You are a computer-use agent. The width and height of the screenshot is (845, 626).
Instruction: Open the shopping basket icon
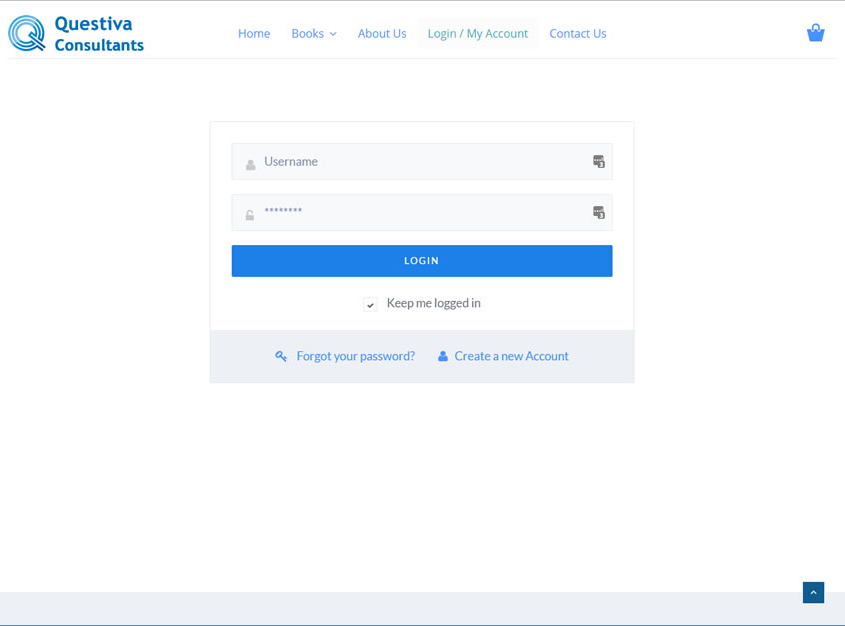815,33
